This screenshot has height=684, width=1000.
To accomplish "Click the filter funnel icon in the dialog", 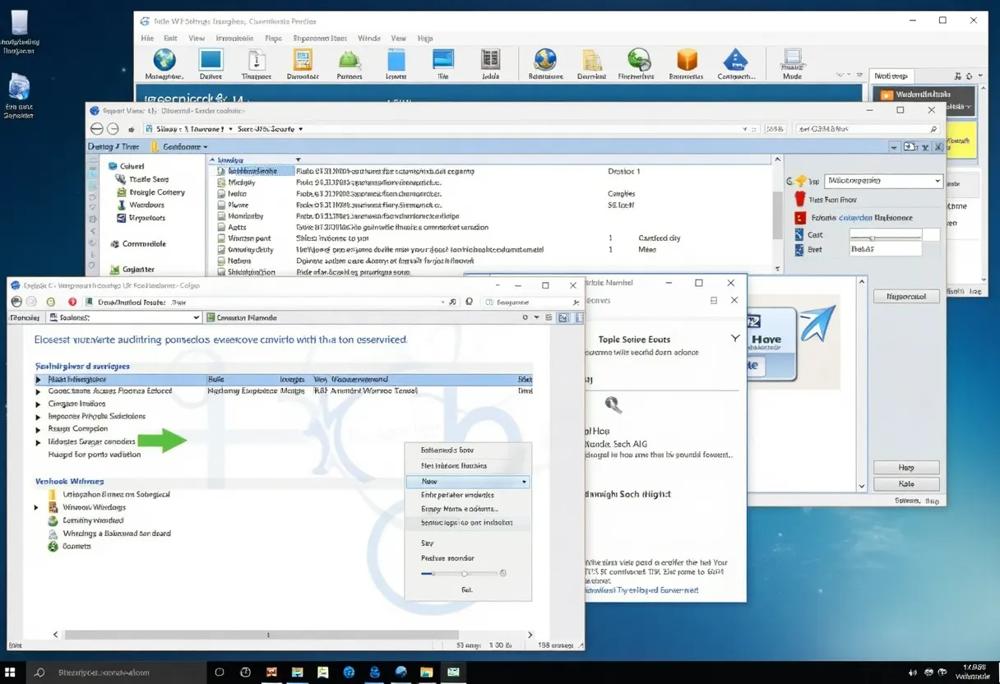I will [735, 338].
